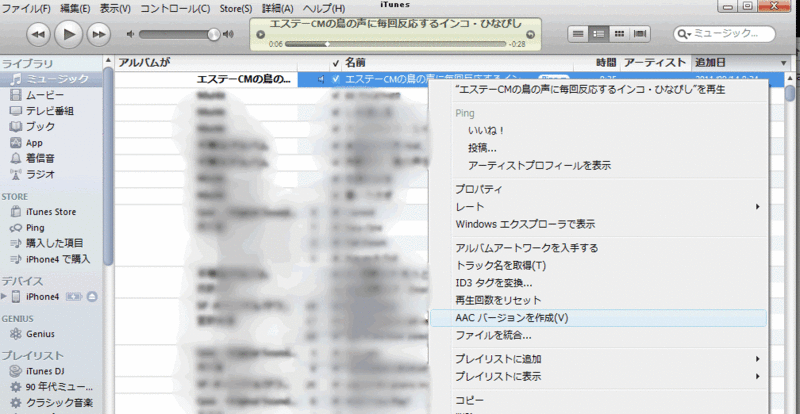Choose プロパティ in the context menu
Screen dimensions: 800x414
click(x=479, y=189)
